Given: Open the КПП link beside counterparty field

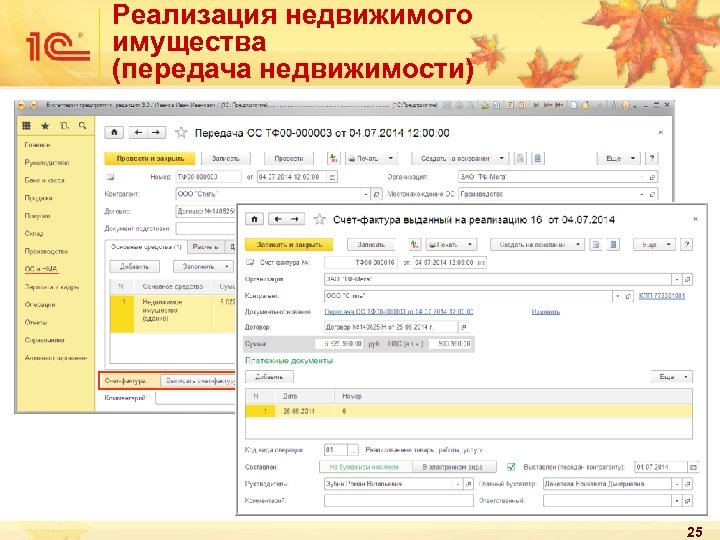Looking at the screenshot, I should pos(662,296).
